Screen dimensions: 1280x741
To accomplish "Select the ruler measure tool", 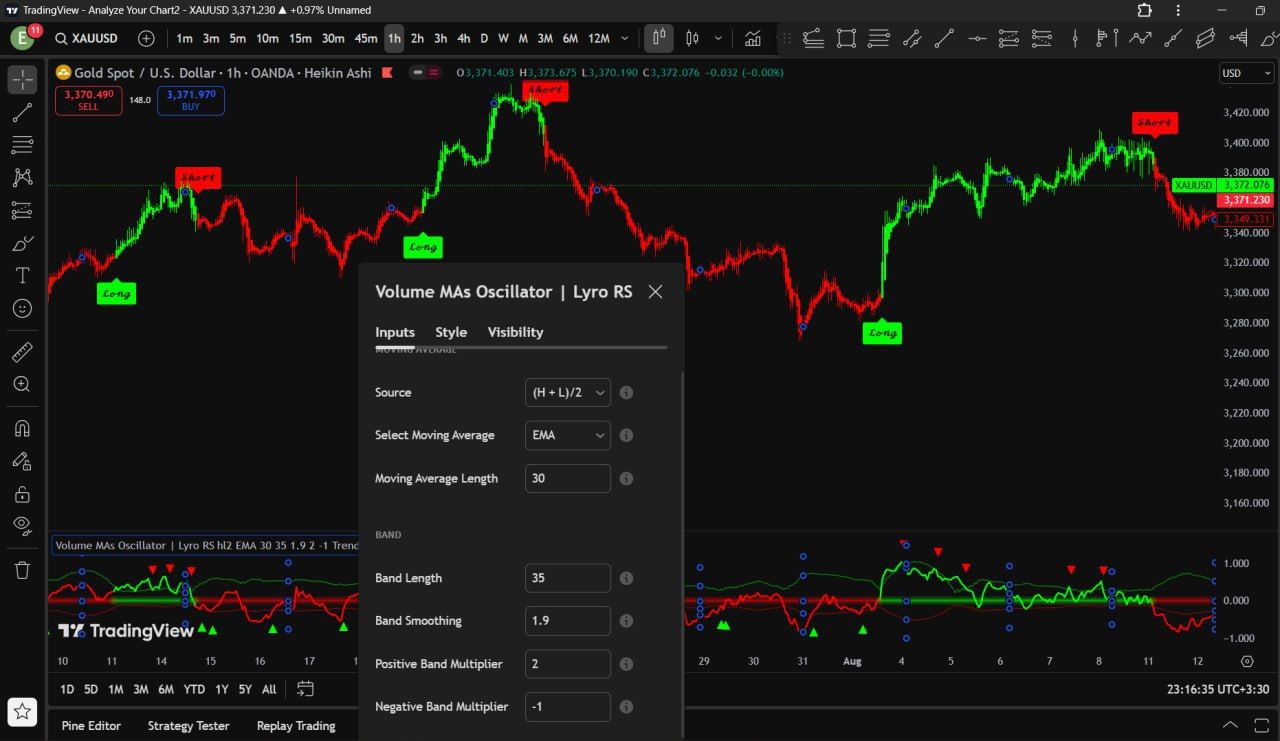I will [22, 352].
